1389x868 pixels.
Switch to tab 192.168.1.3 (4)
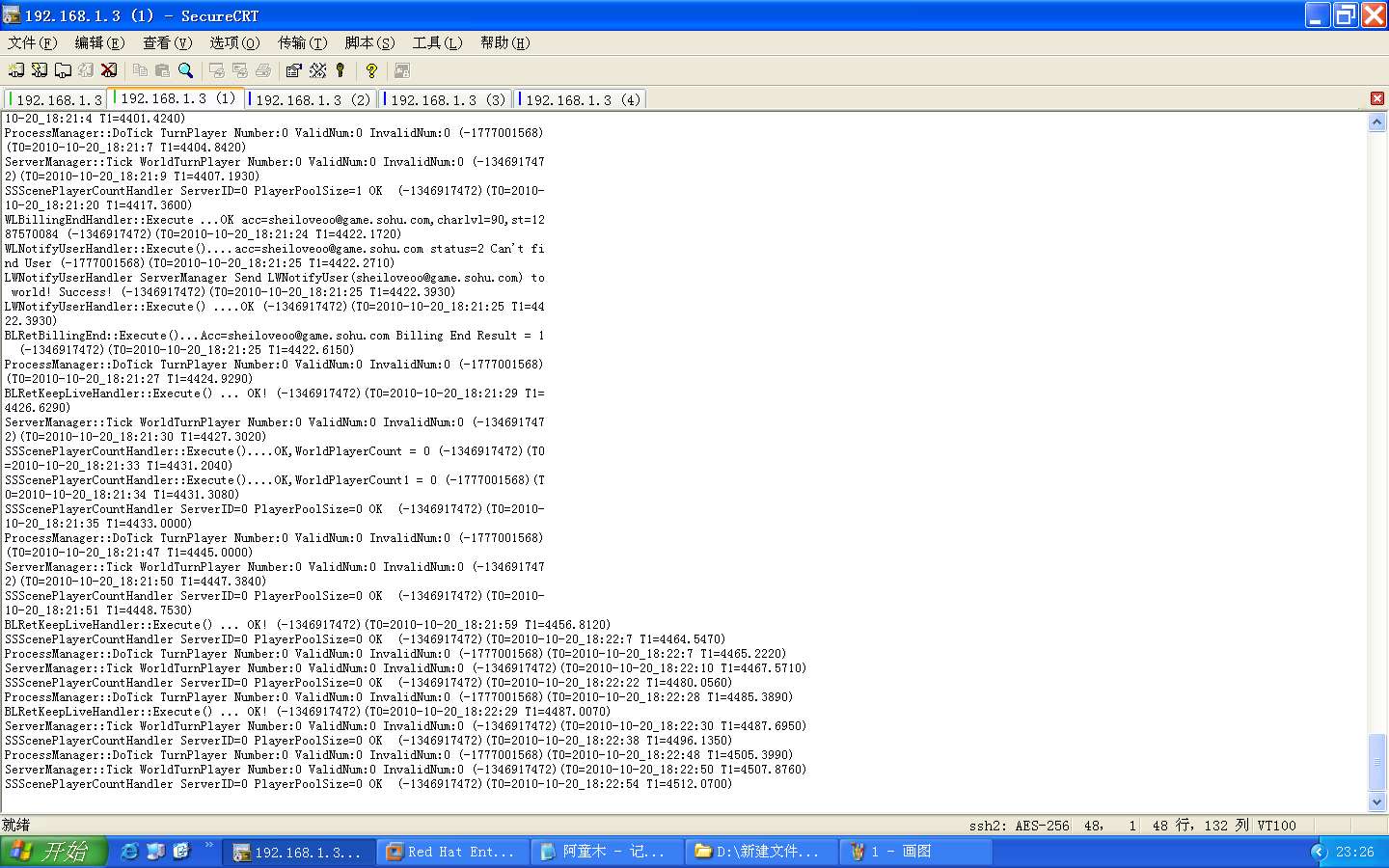click(x=582, y=99)
